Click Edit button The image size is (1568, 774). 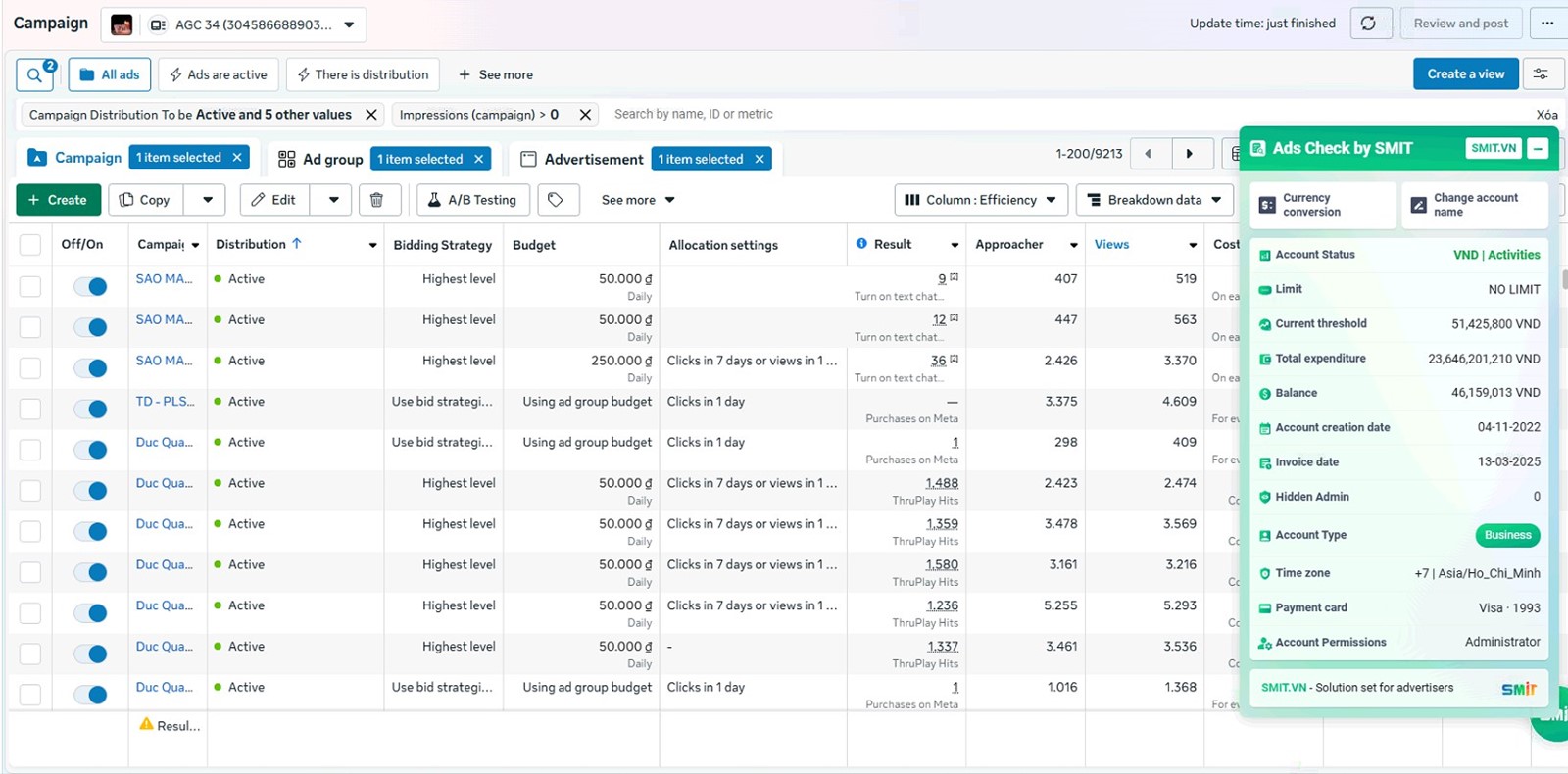273,200
